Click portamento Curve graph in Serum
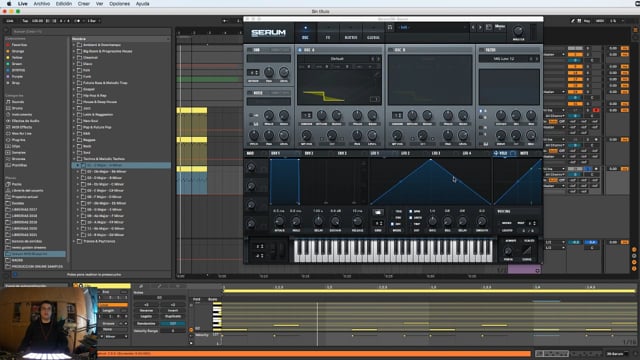This screenshot has height=360, width=640. pyautogui.click(x=527, y=251)
